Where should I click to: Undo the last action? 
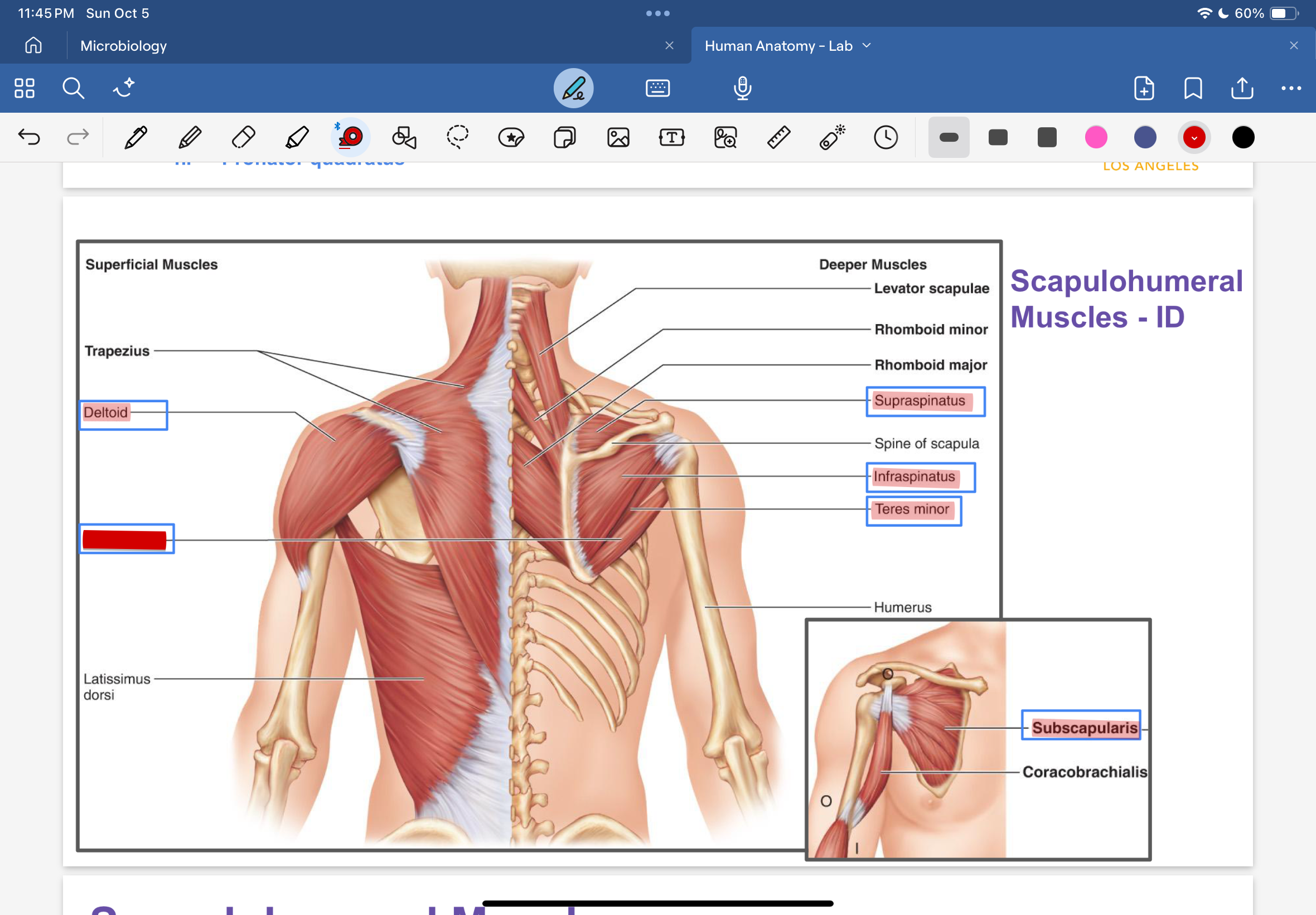coord(28,138)
